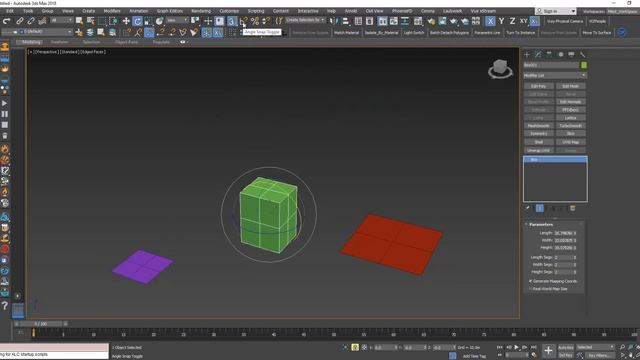Toggle Real-World Map Size checkbox
The height and width of the screenshot is (360, 640).
coord(531,289)
